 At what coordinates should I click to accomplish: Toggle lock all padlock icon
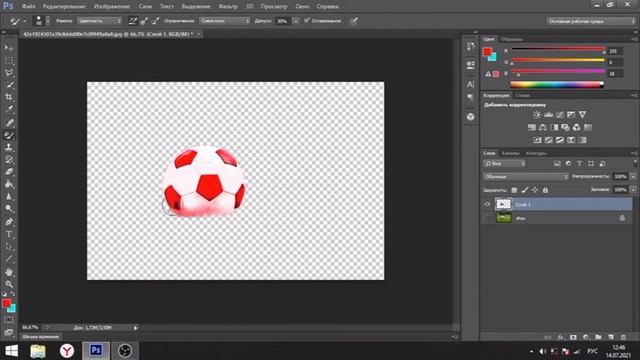(x=545, y=190)
